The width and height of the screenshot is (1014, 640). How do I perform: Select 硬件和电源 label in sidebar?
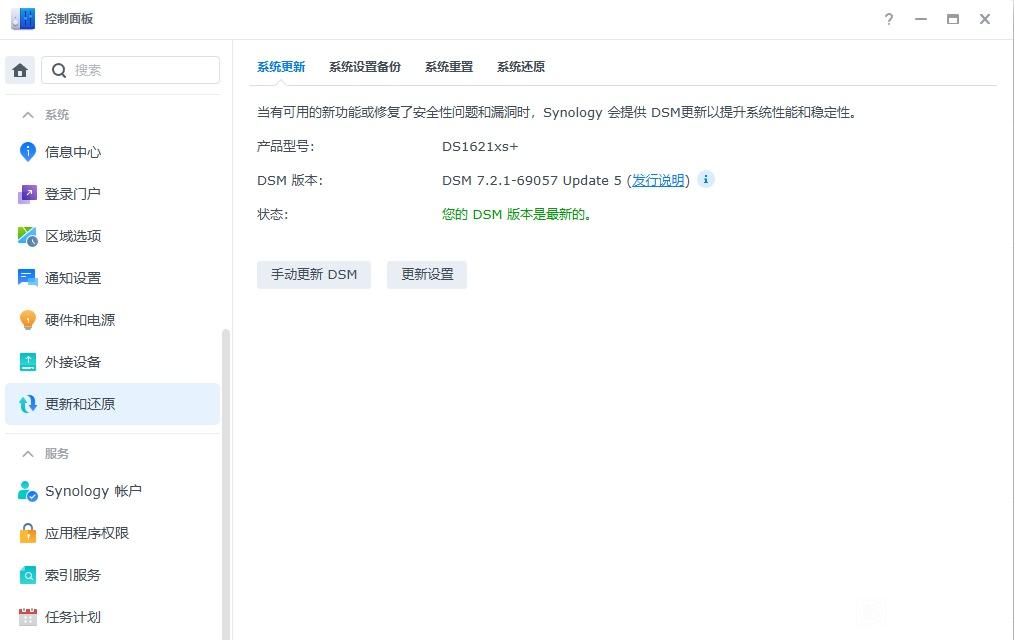[x=80, y=320]
